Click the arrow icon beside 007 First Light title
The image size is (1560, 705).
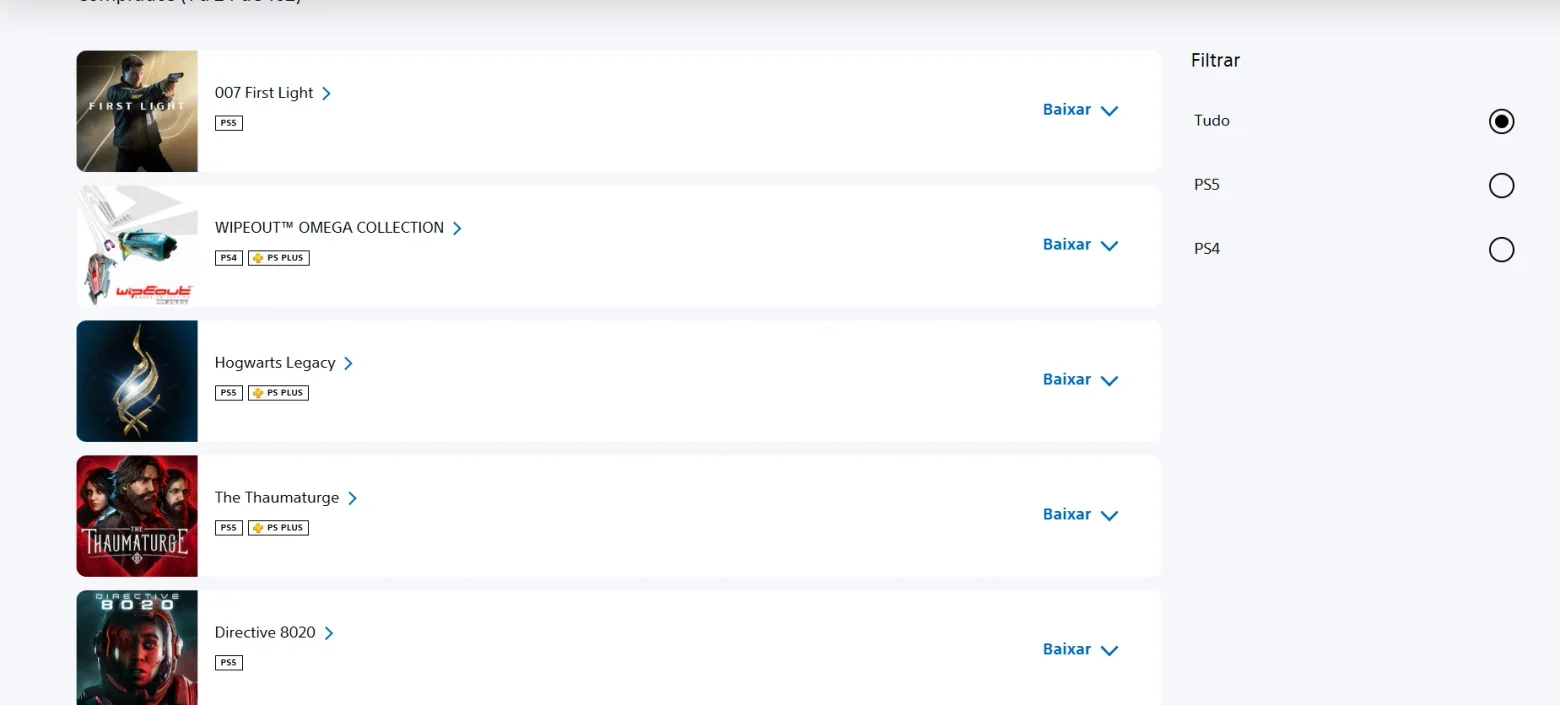coord(326,93)
